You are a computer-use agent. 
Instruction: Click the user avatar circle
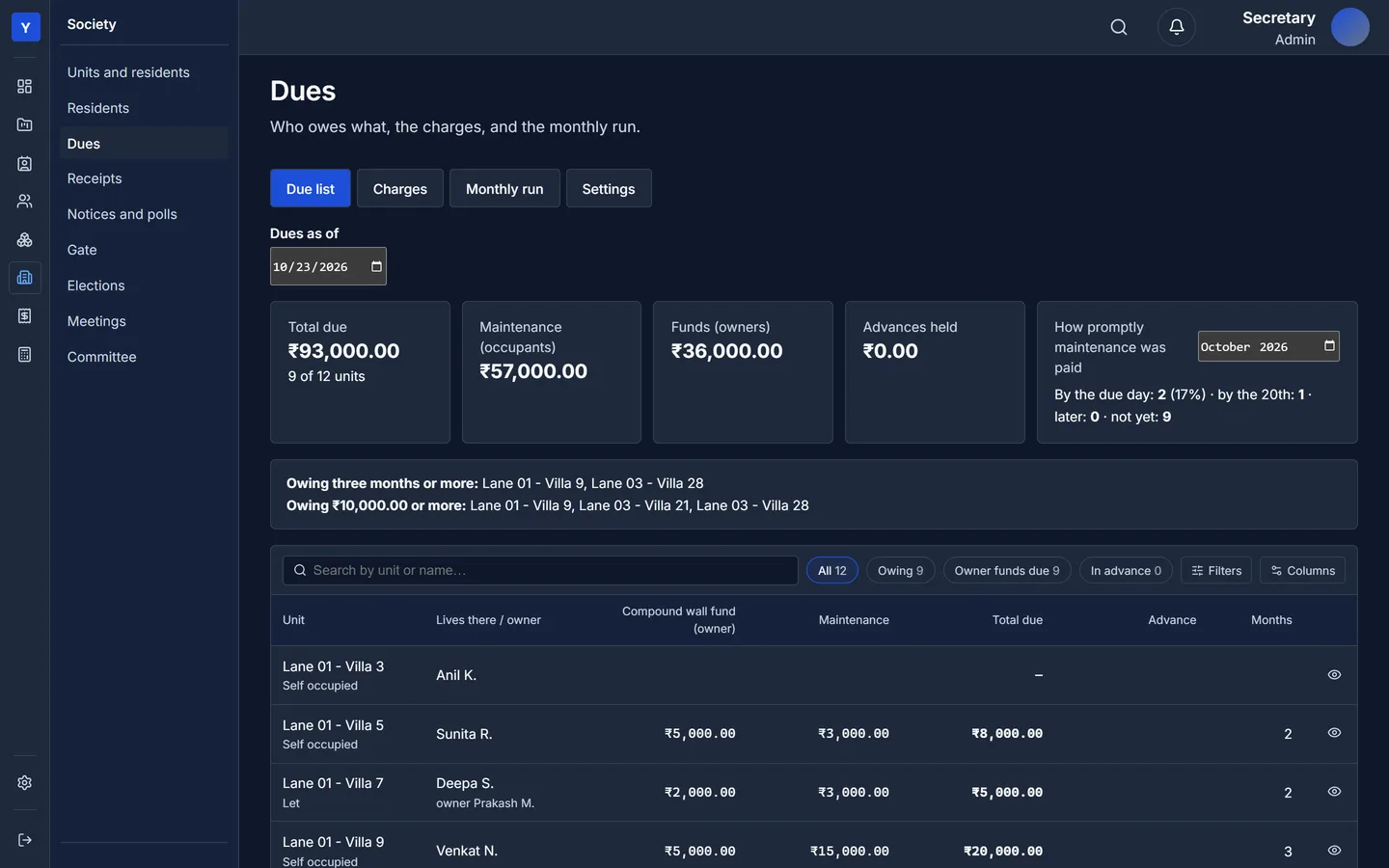point(1350,27)
